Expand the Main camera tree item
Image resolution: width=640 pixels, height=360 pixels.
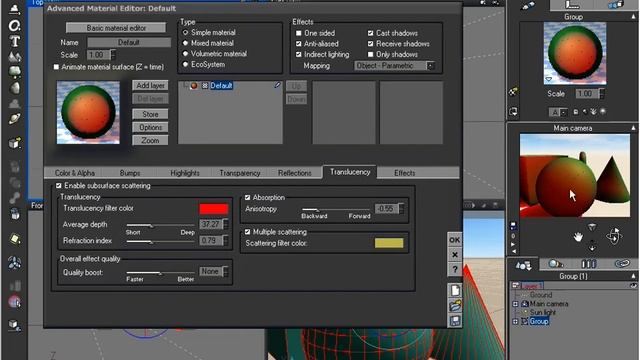pos(515,304)
